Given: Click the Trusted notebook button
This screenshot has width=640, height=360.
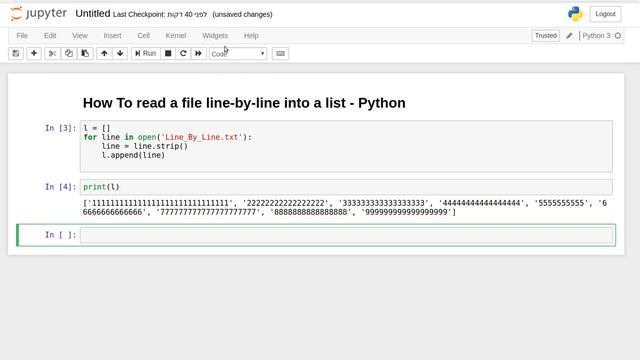Looking at the screenshot, I should click(x=546, y=36).
